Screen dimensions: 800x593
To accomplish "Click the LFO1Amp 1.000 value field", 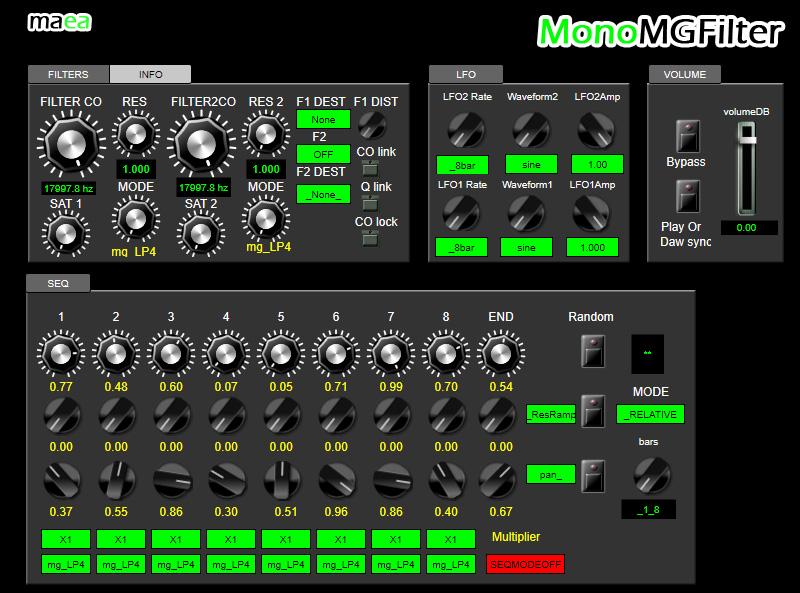I will pos(592,248).
